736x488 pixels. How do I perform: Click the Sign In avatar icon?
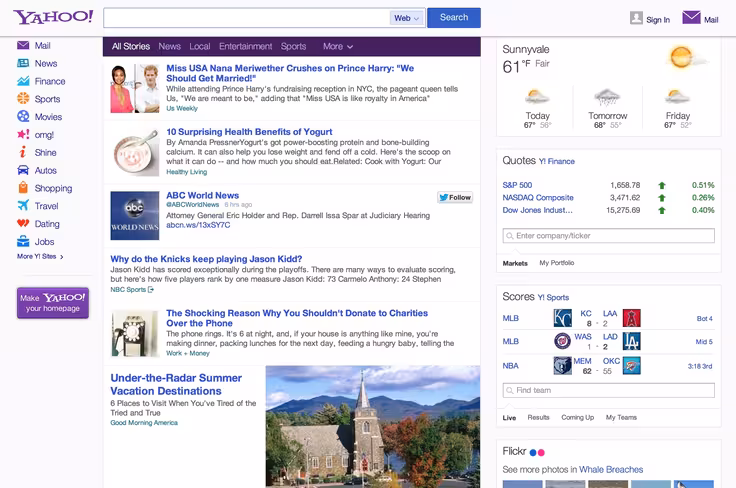click(636, 18)
